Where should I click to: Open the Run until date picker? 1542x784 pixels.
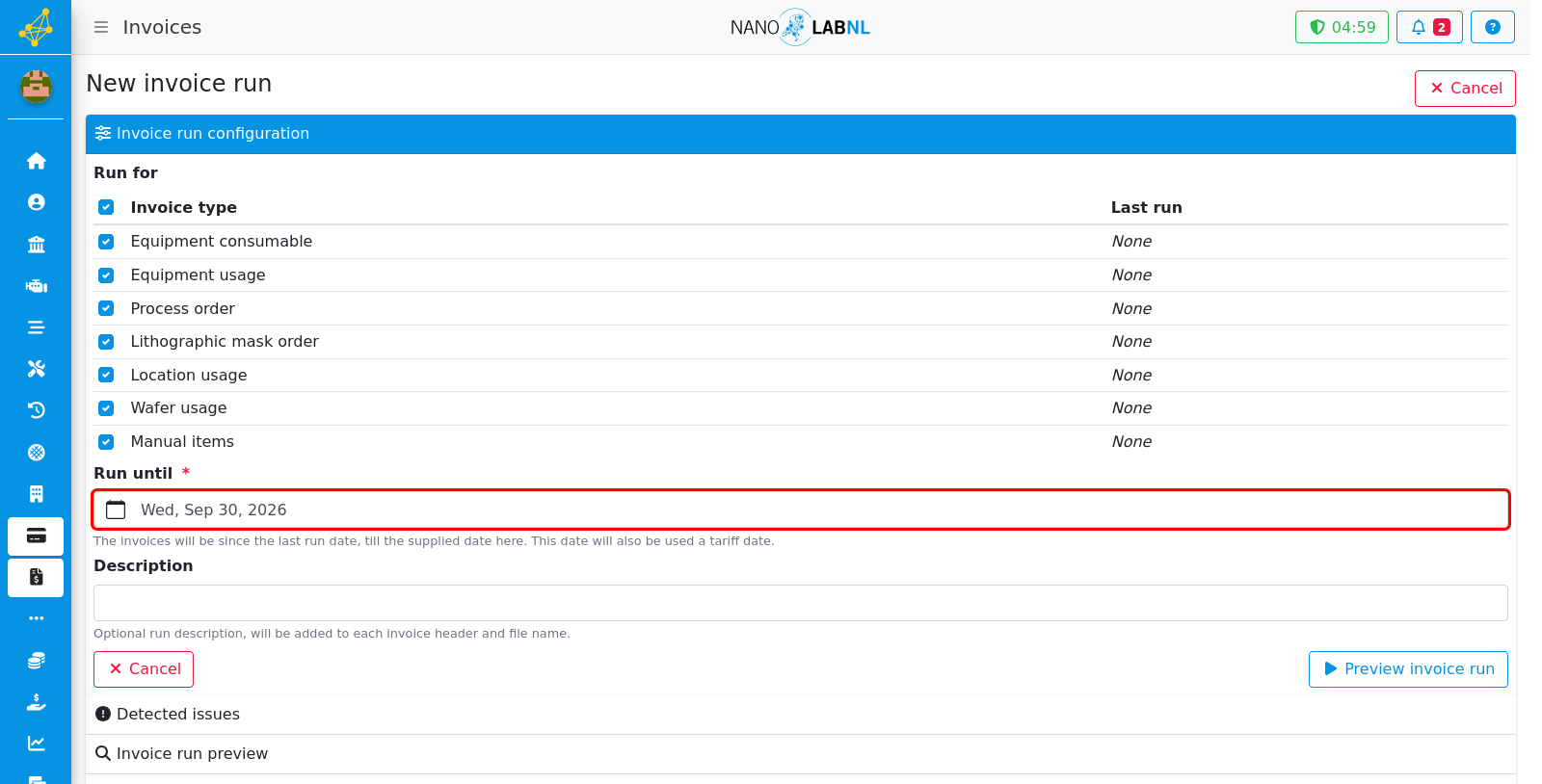(800, 510)
